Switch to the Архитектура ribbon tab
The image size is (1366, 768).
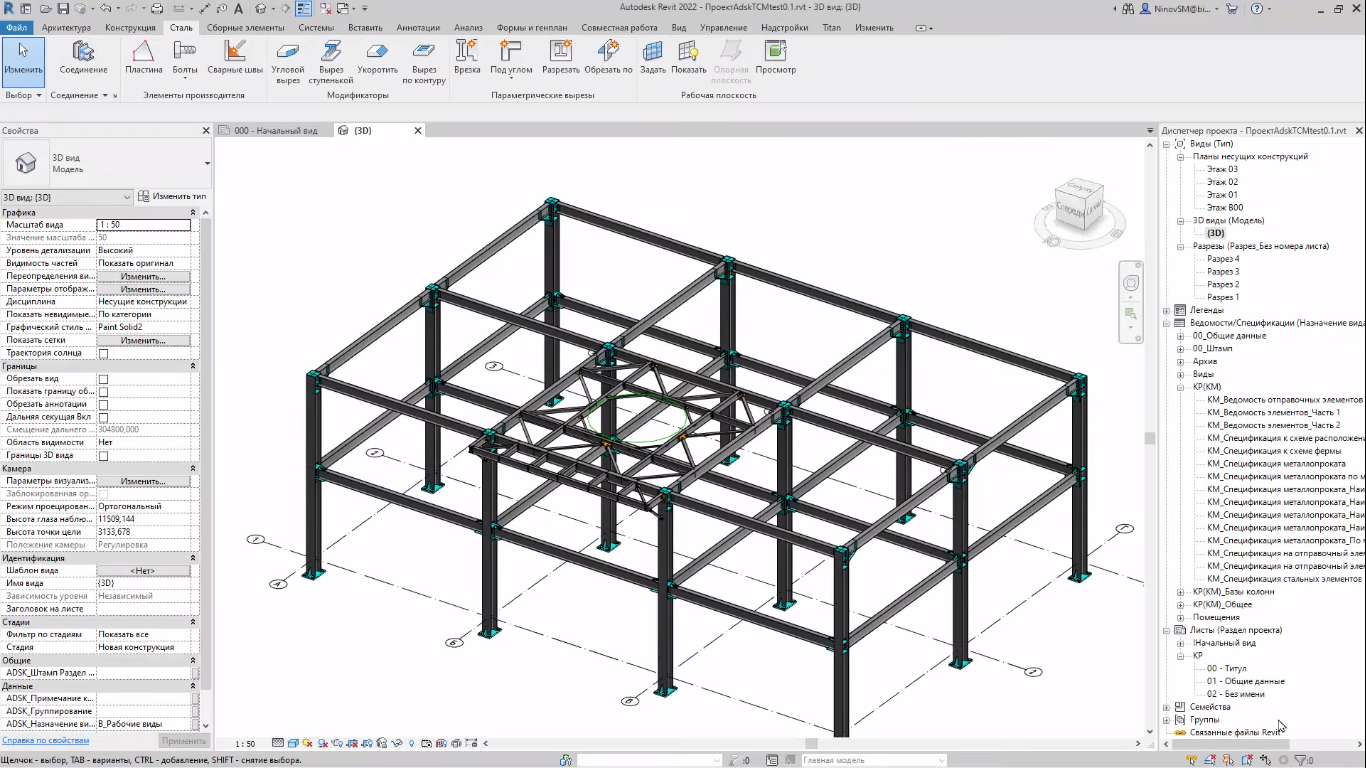67,28
